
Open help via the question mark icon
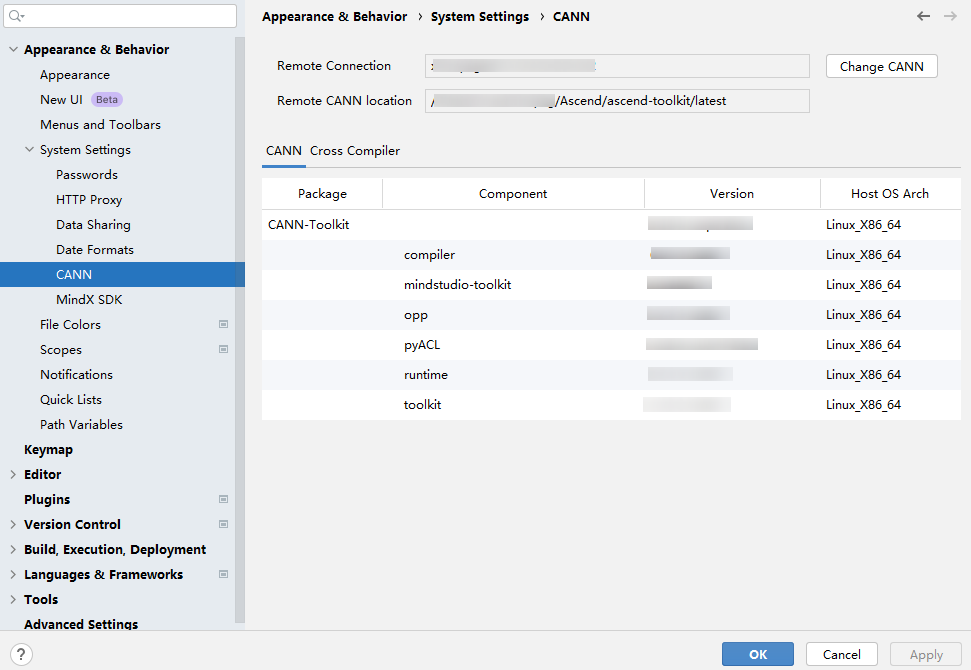coord(21,654)
